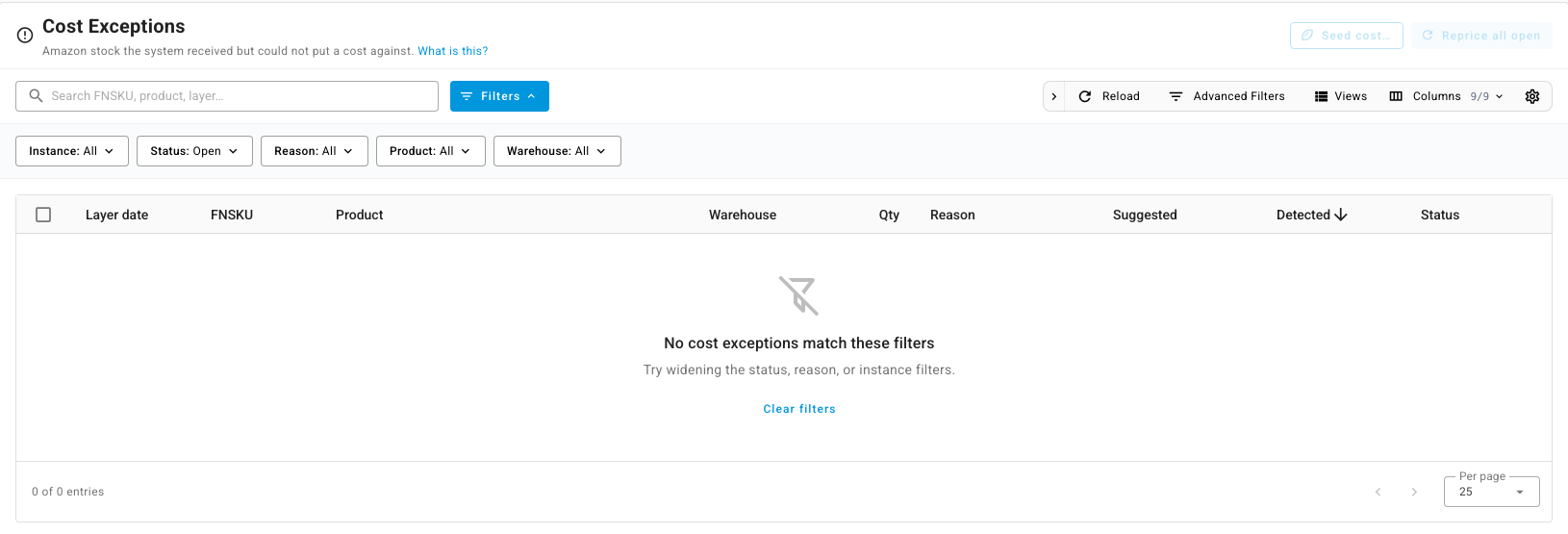Image resolution: width=1568 pixels, height=534 pixels.
Task: Open the Product: All filter dropdown
Action: pos(431,151)
